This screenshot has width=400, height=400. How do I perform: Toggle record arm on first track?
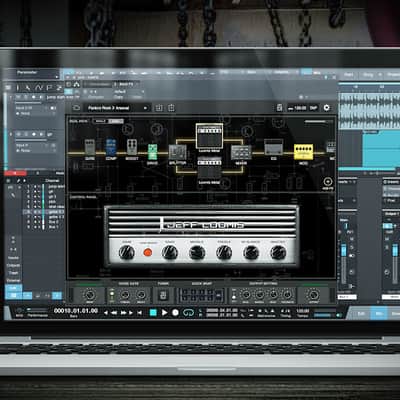tap(34, 97)
